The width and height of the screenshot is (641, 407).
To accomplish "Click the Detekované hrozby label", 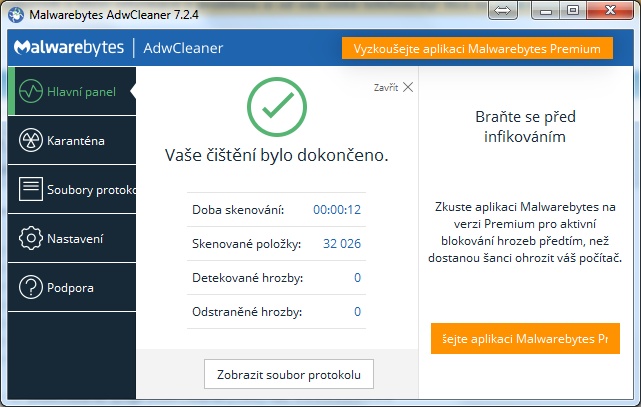I will pyautogui.click(x=248, y=278).
